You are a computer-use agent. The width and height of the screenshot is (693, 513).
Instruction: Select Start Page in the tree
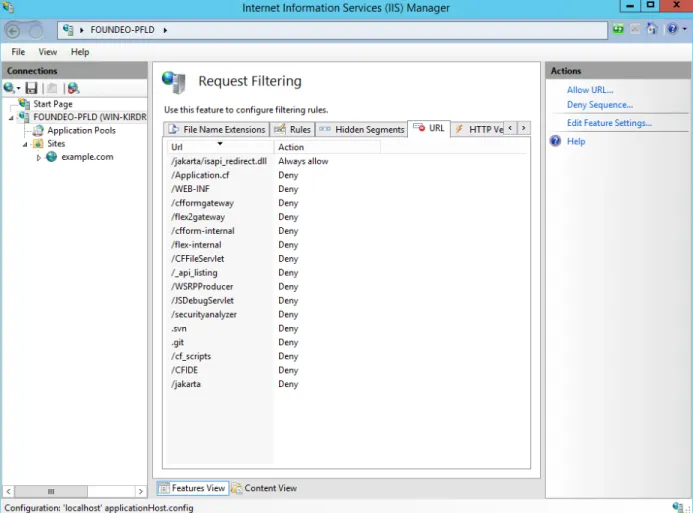point(53,104)
